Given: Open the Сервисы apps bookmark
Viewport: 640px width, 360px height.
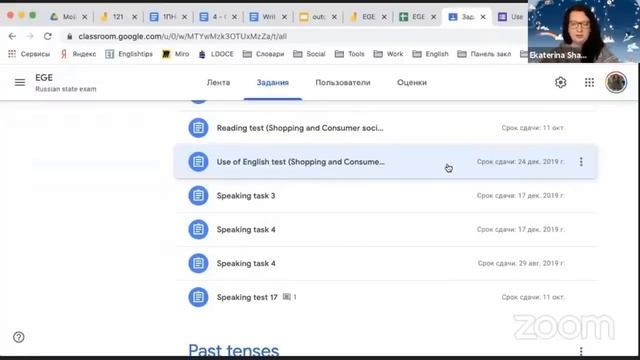Looking at the screenshot, I should (x=29, y=54).
